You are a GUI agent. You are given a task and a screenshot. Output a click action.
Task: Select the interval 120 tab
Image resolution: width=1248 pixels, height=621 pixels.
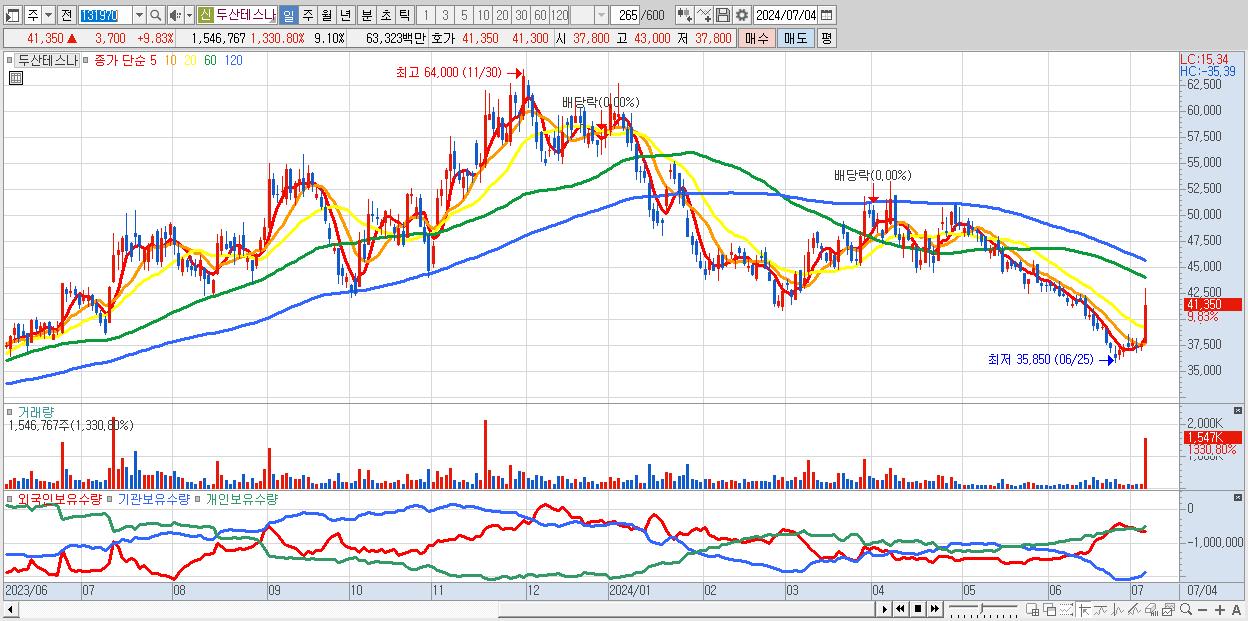click(x=560, y=15)
